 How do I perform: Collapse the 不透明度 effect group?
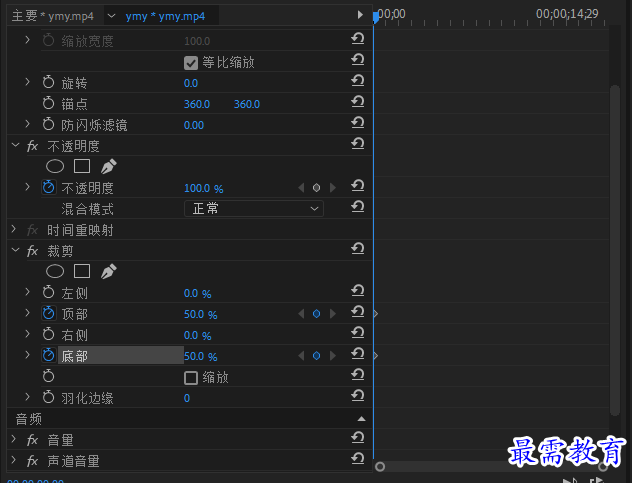15,145
